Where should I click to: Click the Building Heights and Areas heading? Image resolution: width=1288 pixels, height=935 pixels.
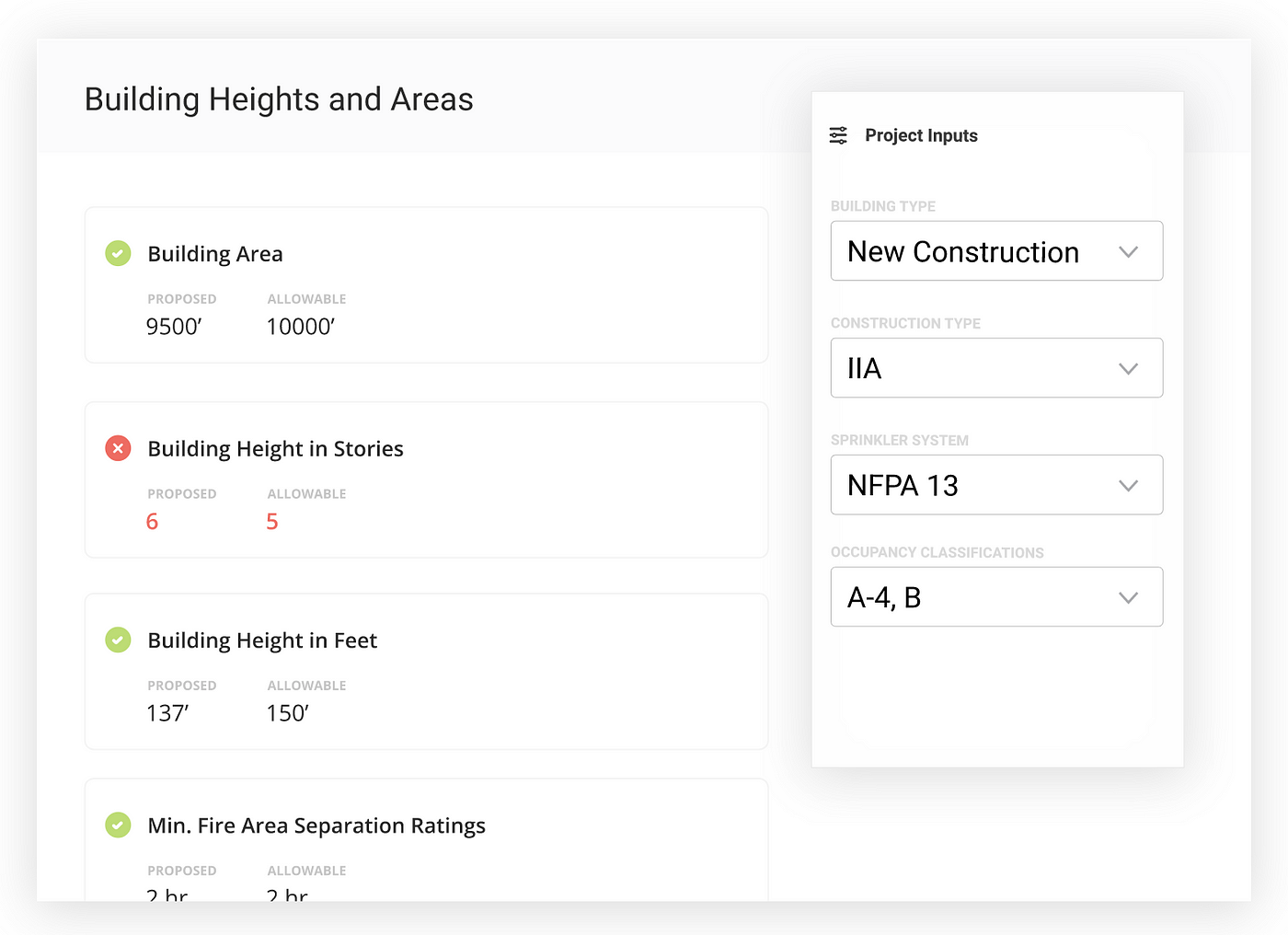point(279,99)
